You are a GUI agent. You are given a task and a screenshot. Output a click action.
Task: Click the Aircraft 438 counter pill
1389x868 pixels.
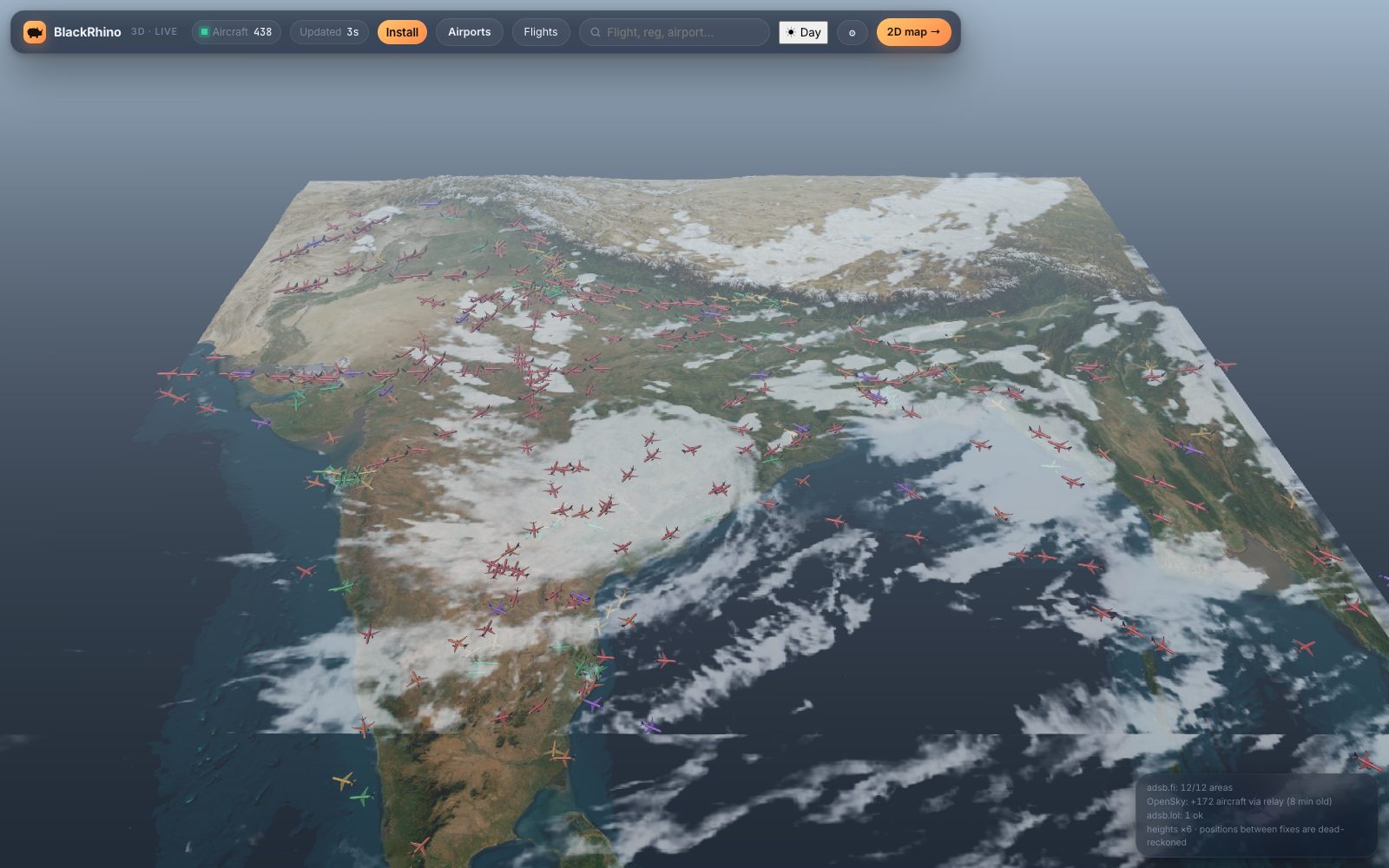[x=236, y=32]
